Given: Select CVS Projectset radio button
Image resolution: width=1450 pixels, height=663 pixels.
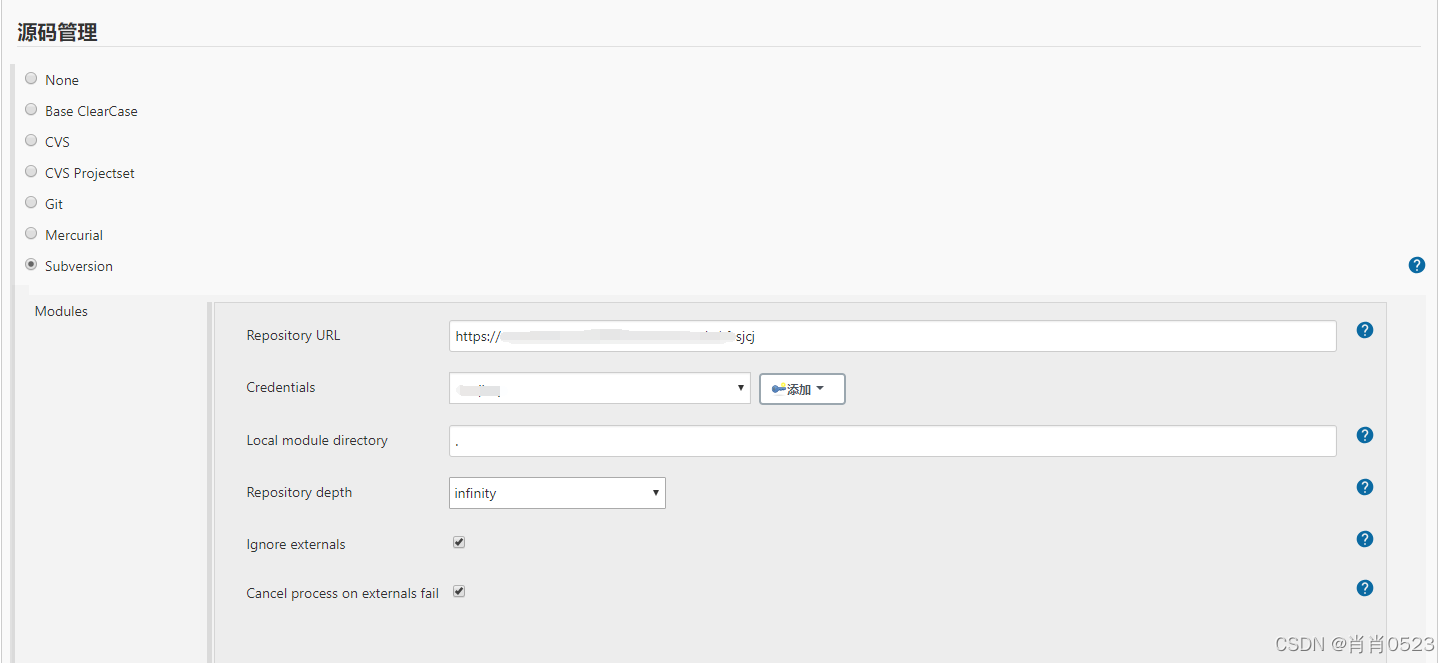Looking at the screenshot, I should pyautogui.click(x=31, y=171).
